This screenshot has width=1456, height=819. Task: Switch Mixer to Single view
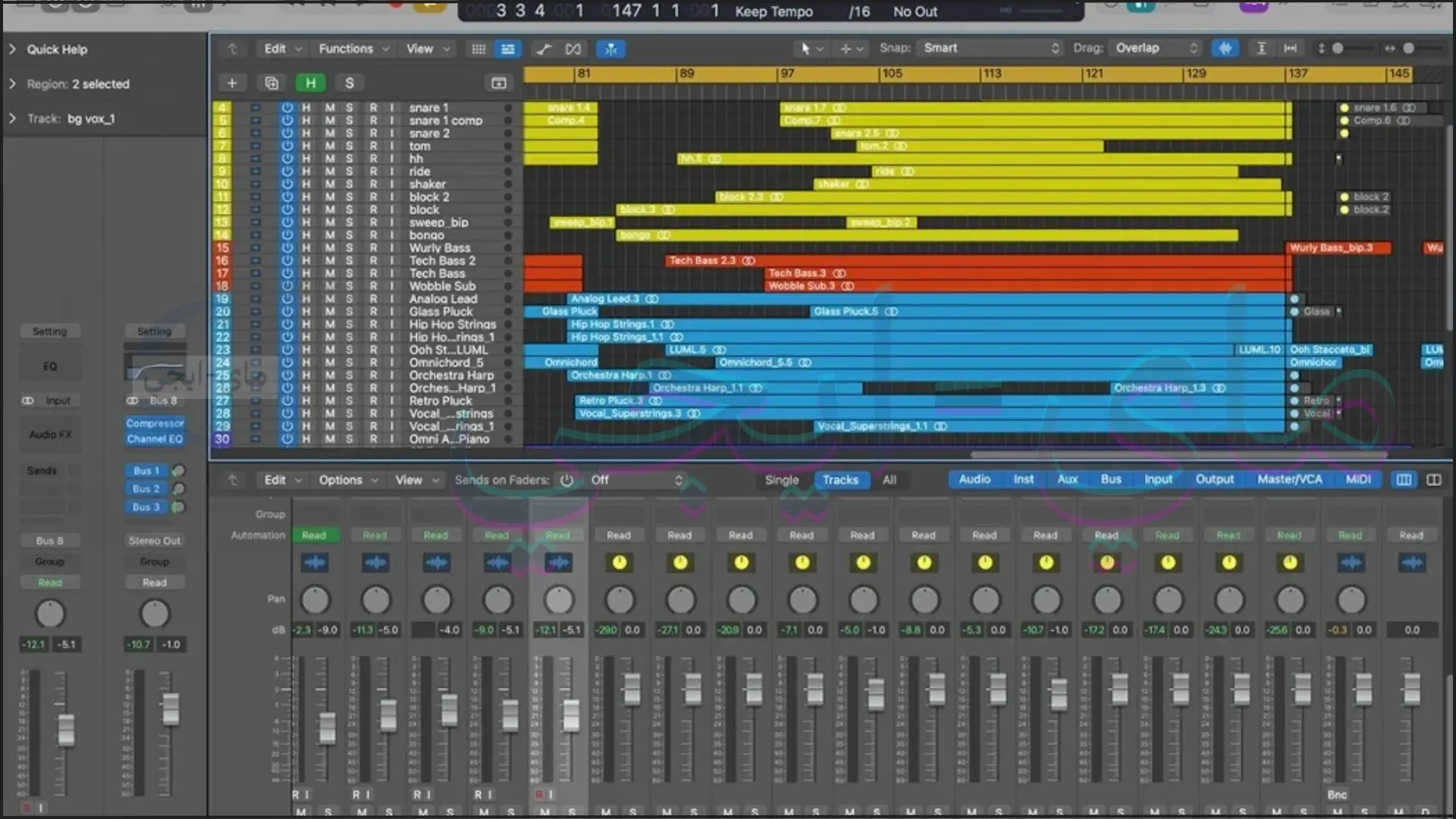coord(782,480)
